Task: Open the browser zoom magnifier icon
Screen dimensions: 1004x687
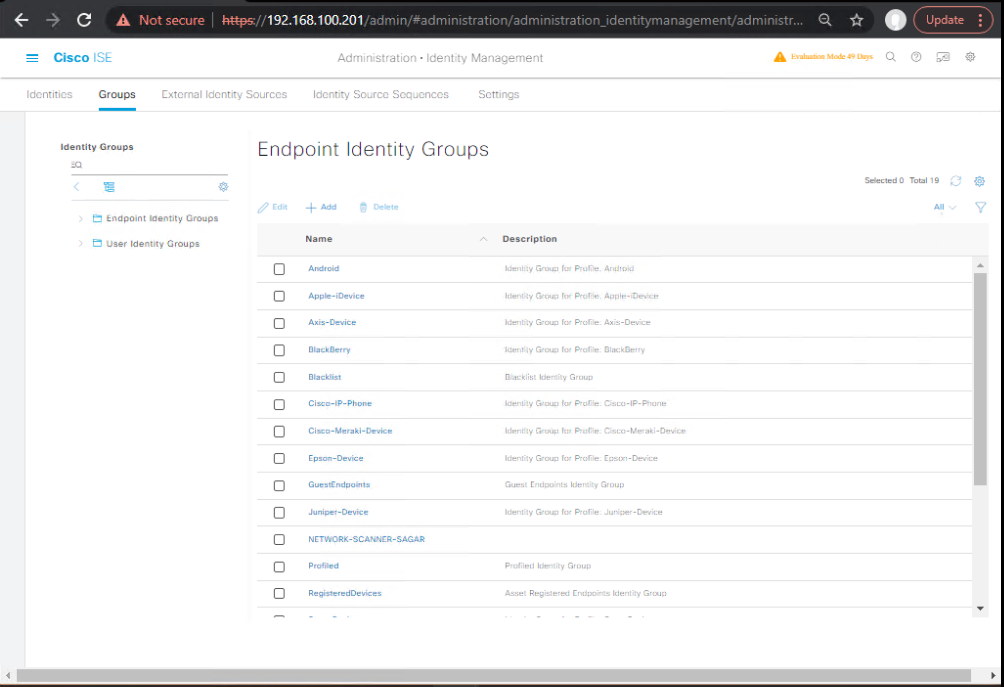Action: point(825,20)
